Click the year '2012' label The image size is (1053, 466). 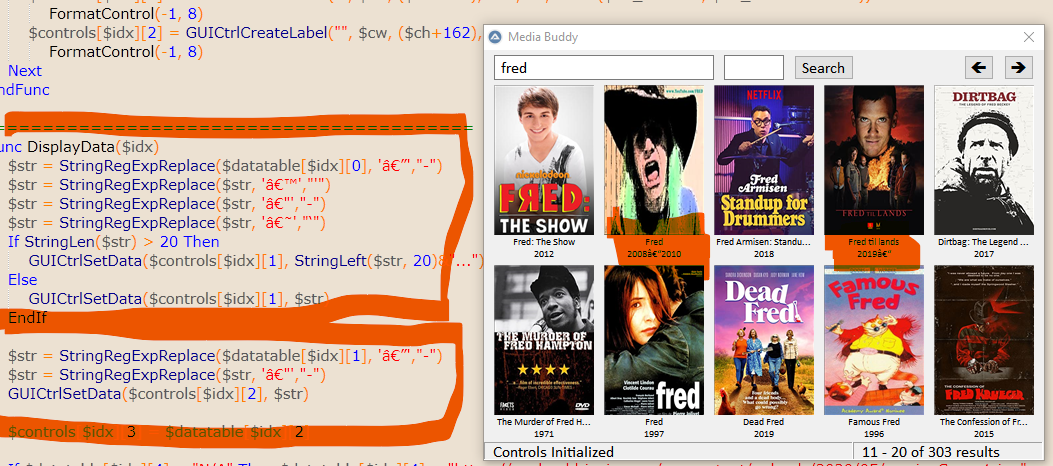(x=544, y=254)
